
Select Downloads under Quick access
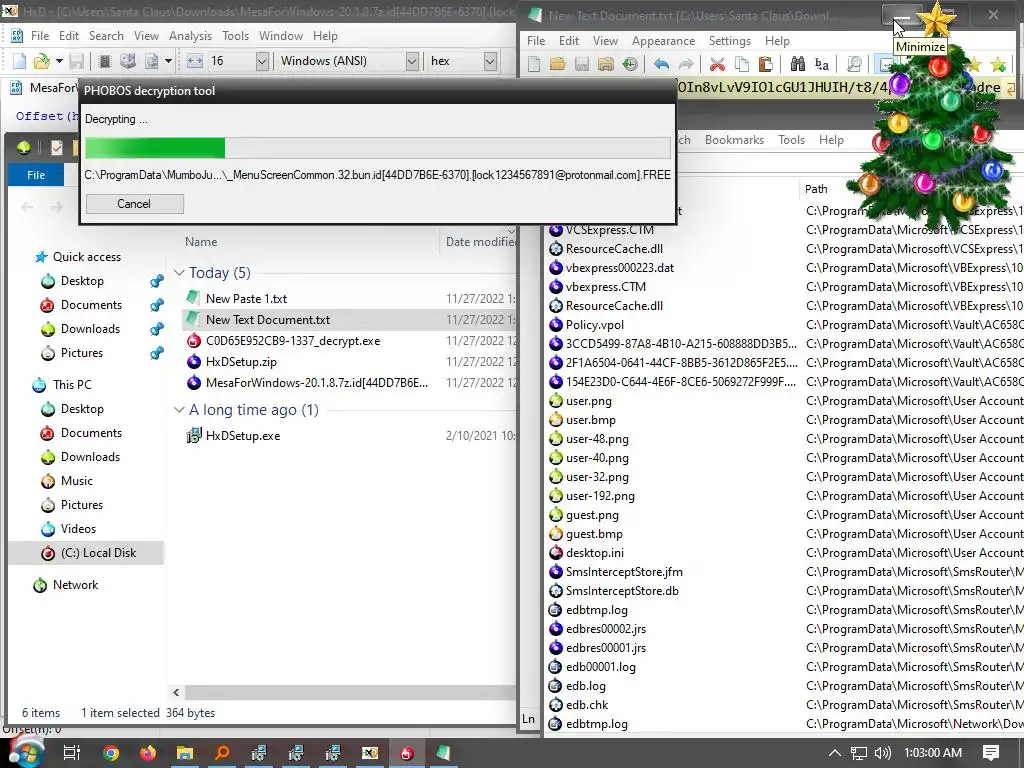pyautogui.click(x=90, y=329)
